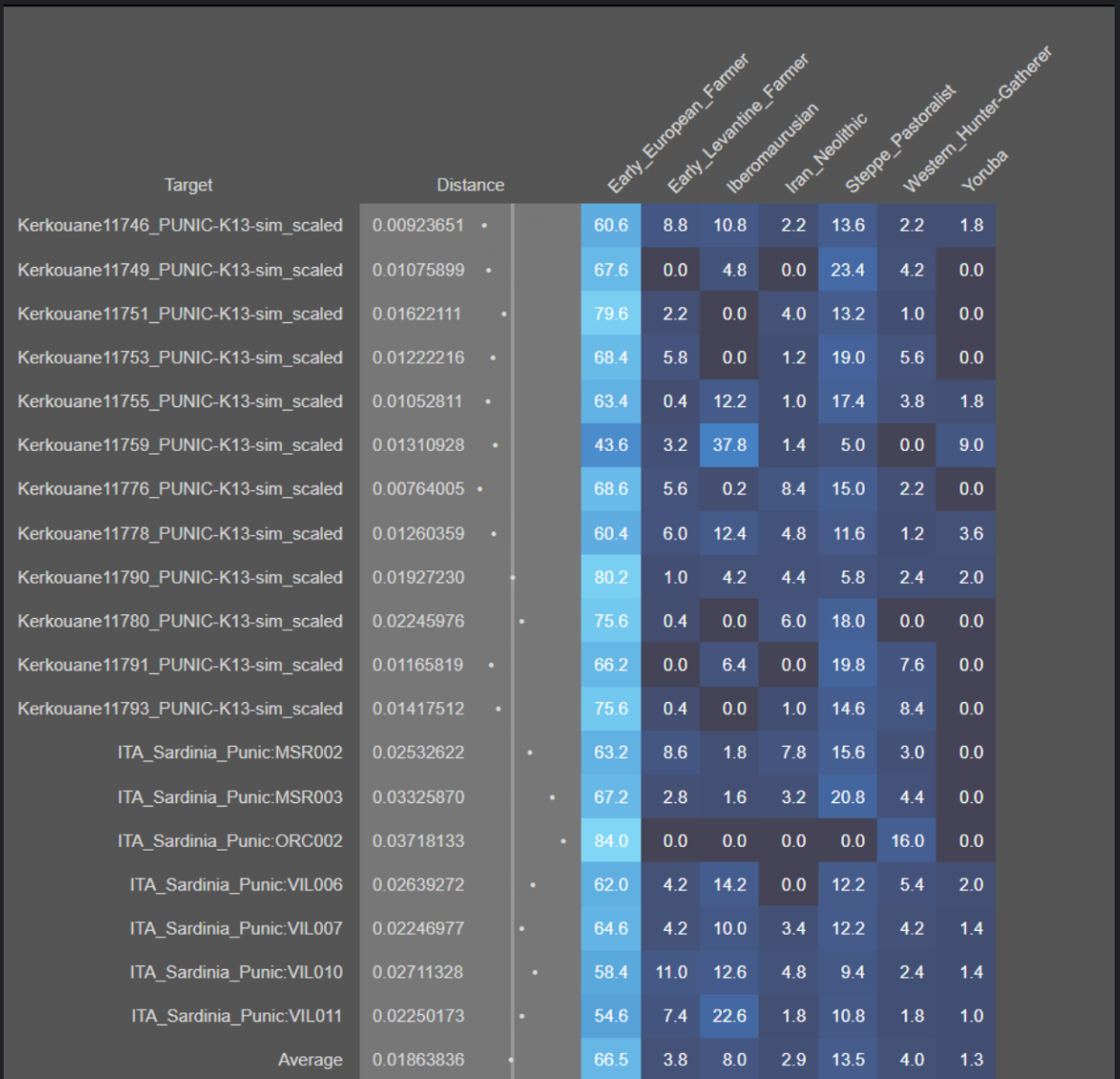Click the 9.0 Yoruba cell
The image size is (1120, 1079).
967,445
